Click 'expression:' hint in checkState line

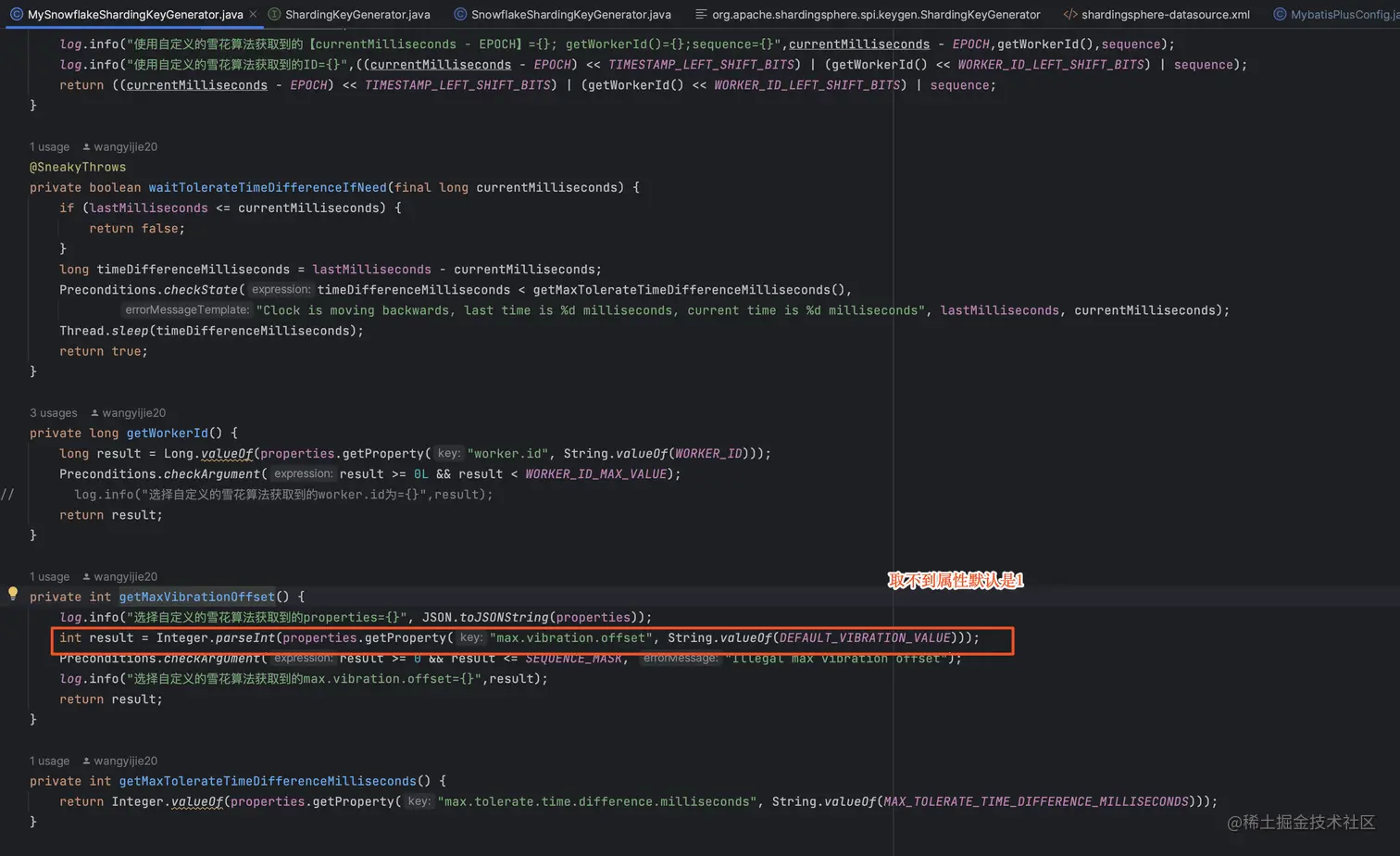(281, 290)
